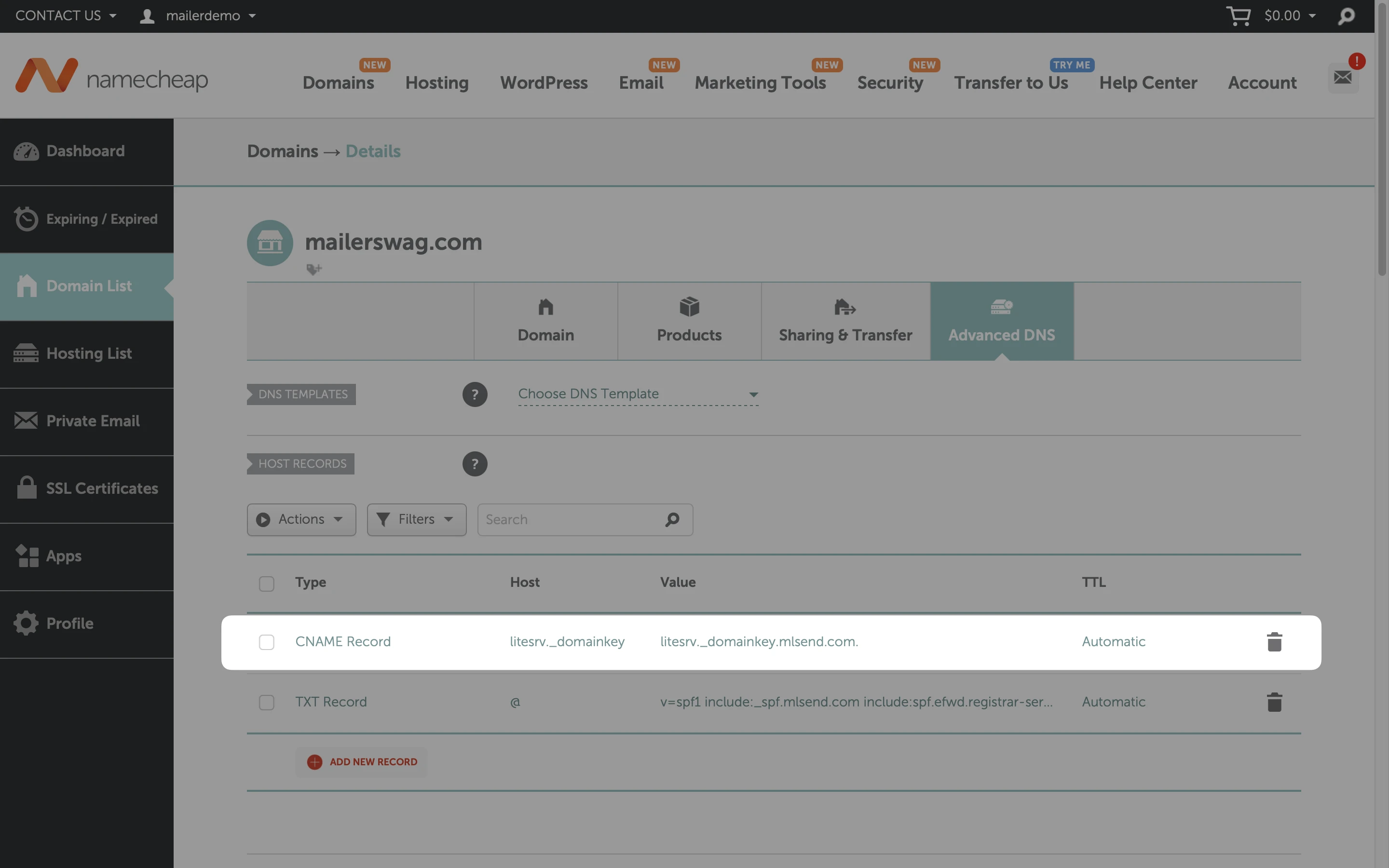This screenshot has width=1389, height=868.
Task: Switch to the Products tab
Action: click(x=689, y=322)
